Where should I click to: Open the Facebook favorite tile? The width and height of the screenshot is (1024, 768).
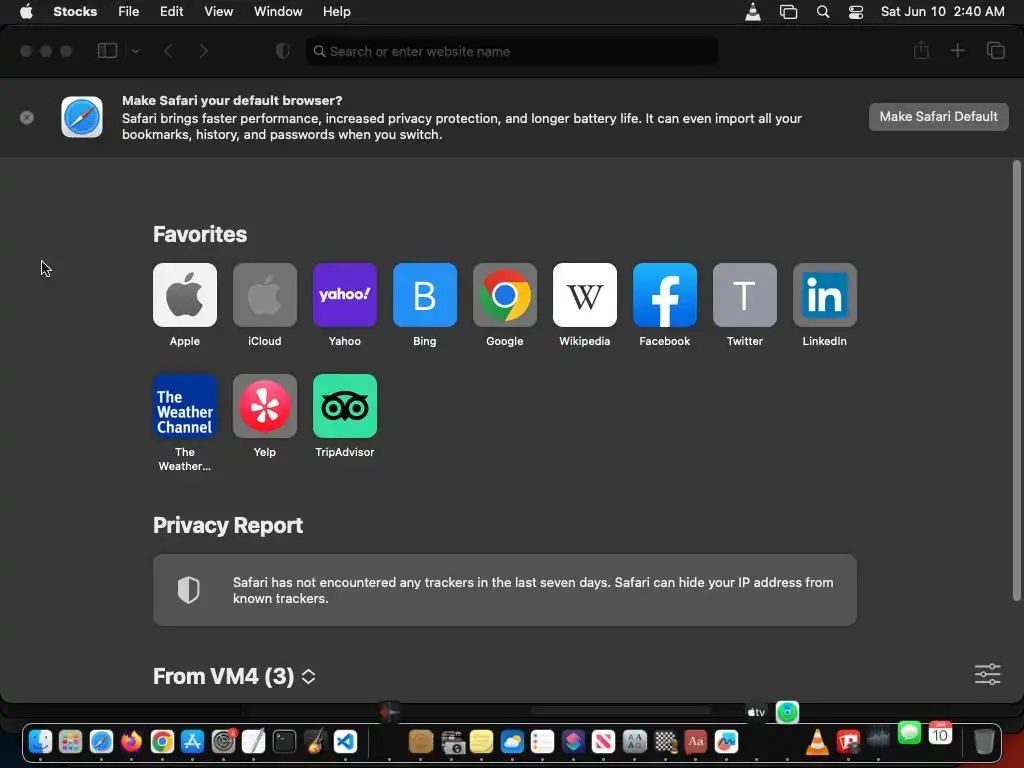click(665, 295)
